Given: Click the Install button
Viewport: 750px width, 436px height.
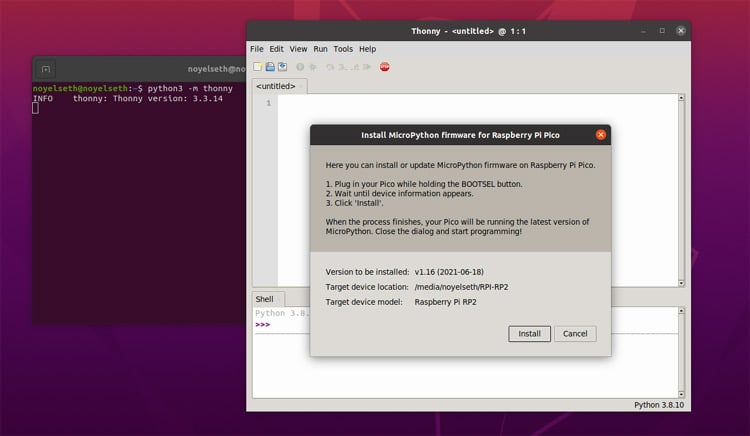Looking at the screenshot, I should coord(529,334).
